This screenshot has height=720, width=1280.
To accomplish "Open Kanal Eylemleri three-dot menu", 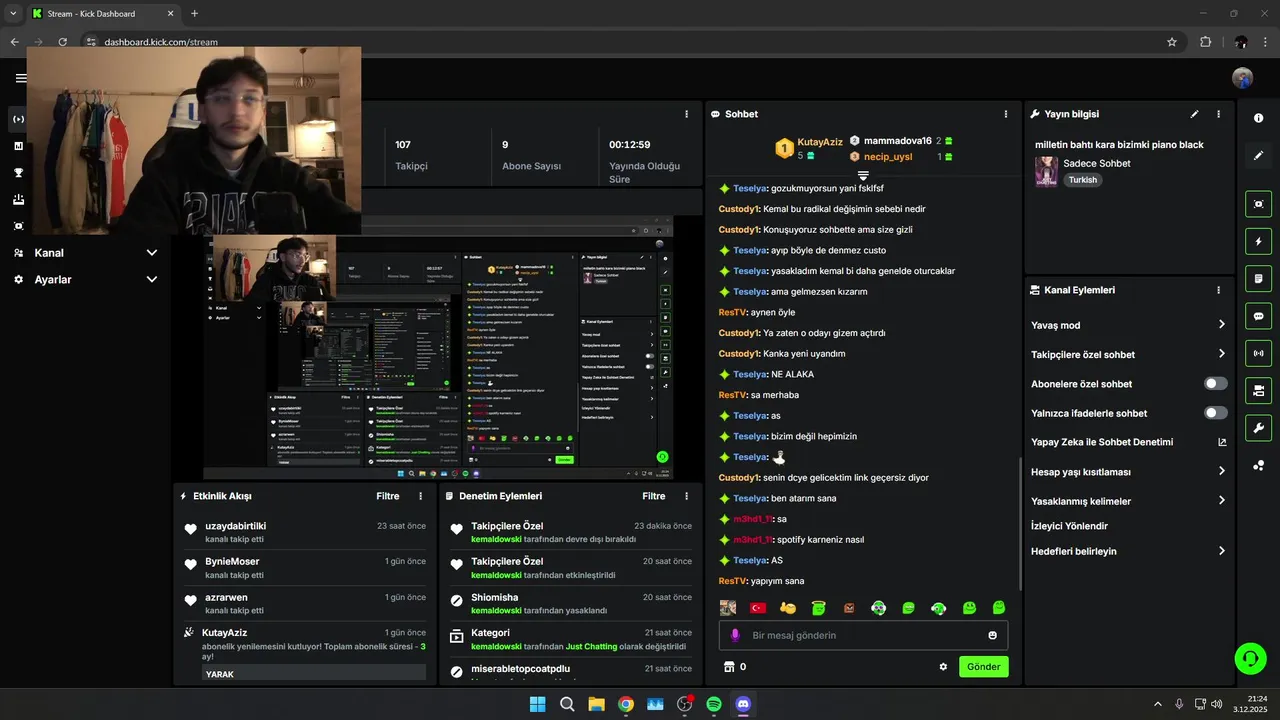I will [1218, 290].
